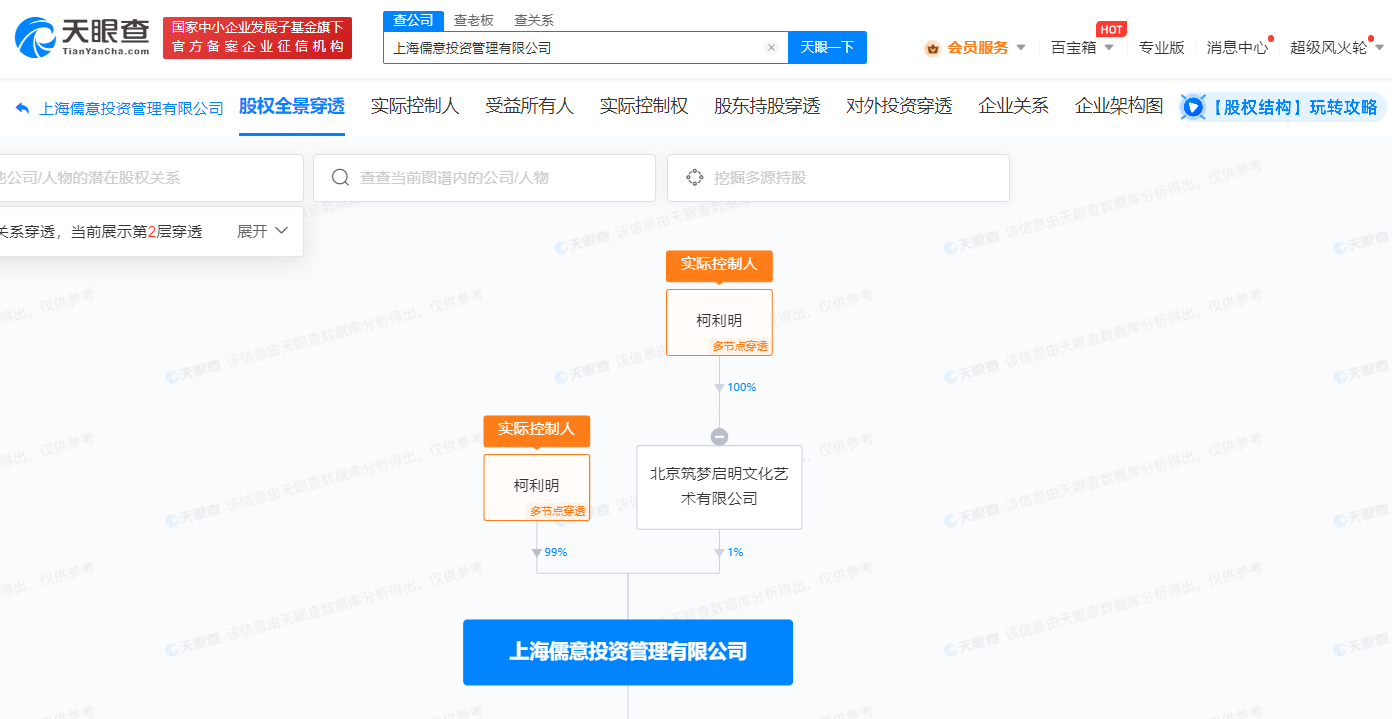Screen dimensions: 1392x719
Task: Click the 多节点穿透 tag on top 柯利明
Action: (x=740, y=346)
